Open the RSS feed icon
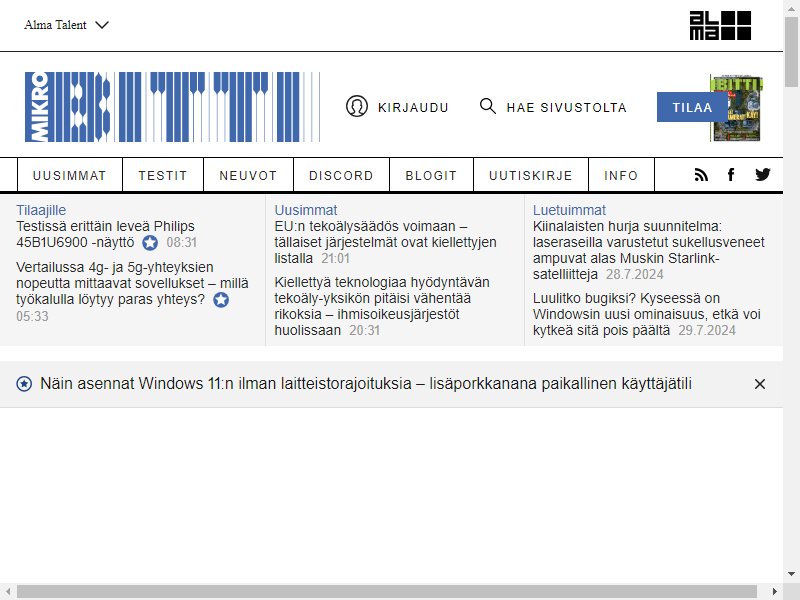 pos(701,175)
